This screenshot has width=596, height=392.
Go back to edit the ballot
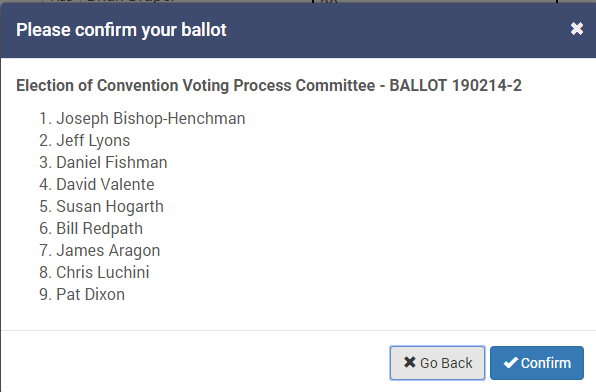tap(437, 363)
